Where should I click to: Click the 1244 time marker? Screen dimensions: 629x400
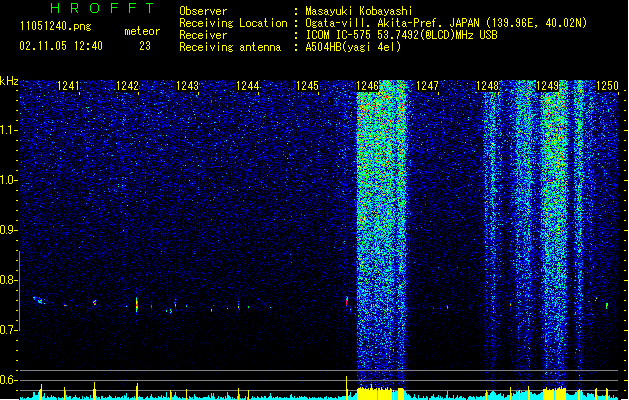[248, 86]
